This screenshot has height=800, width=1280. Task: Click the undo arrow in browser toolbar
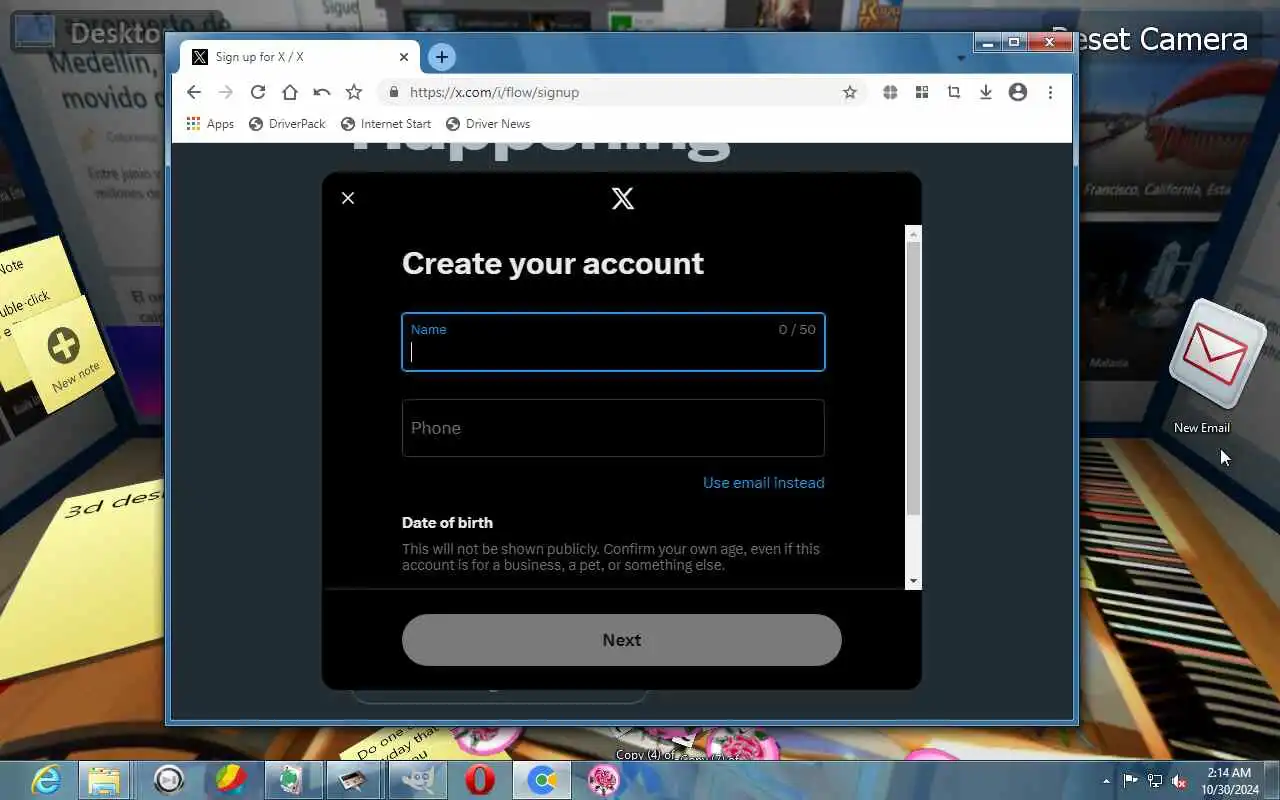coord(322,92)
